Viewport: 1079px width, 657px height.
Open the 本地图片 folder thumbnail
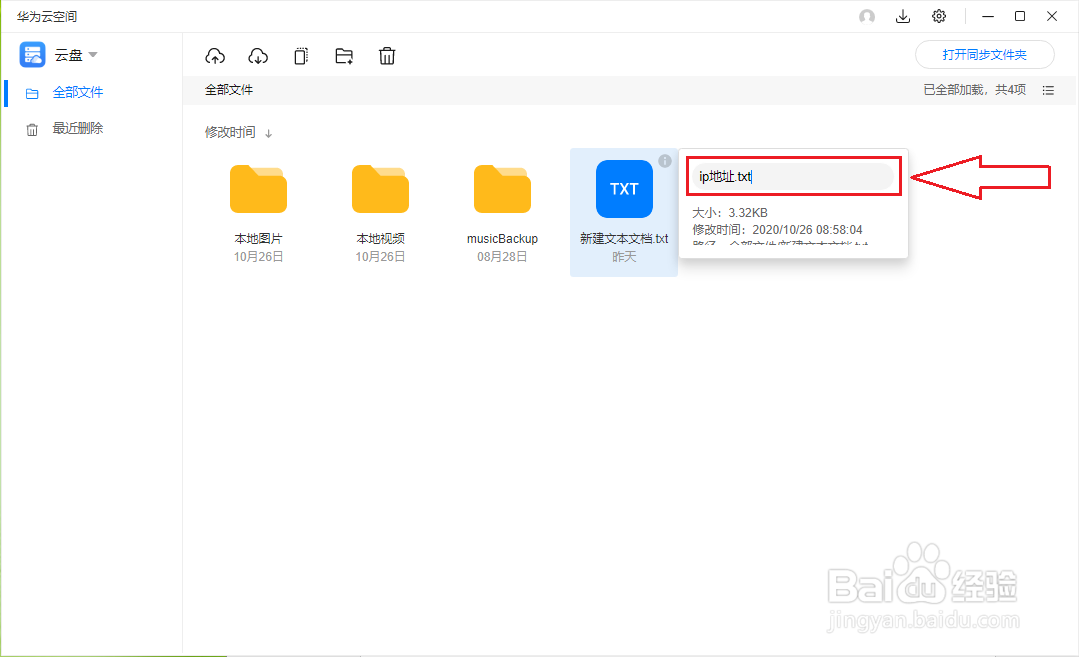click(258, 189)
